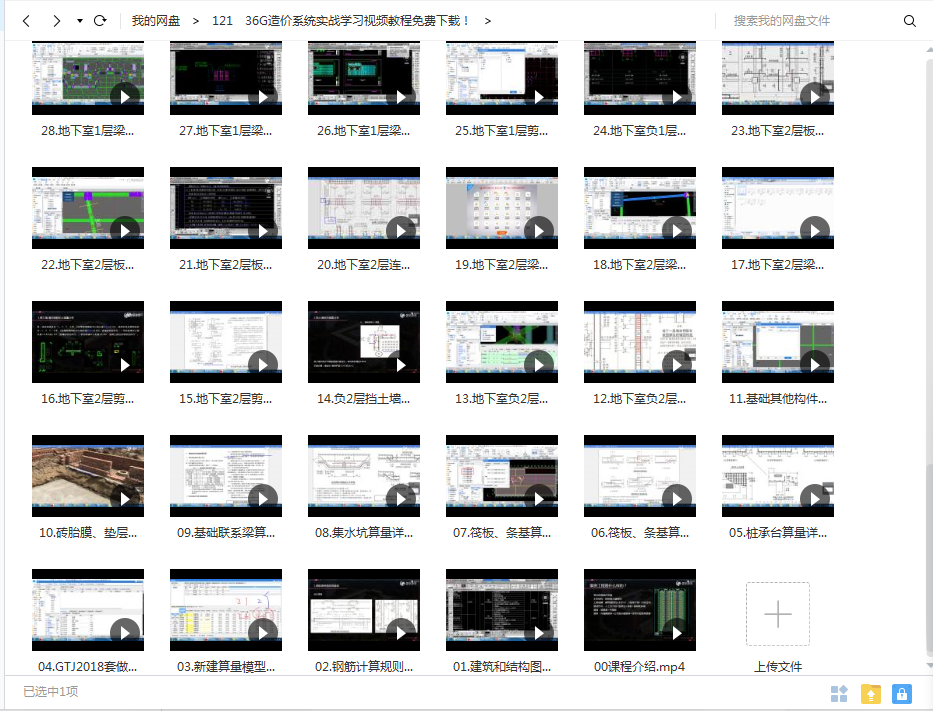Type in the 搜索我的网盘文件 search box
Viewport: 933px width, 711px height.
click(x=810, y=21)
